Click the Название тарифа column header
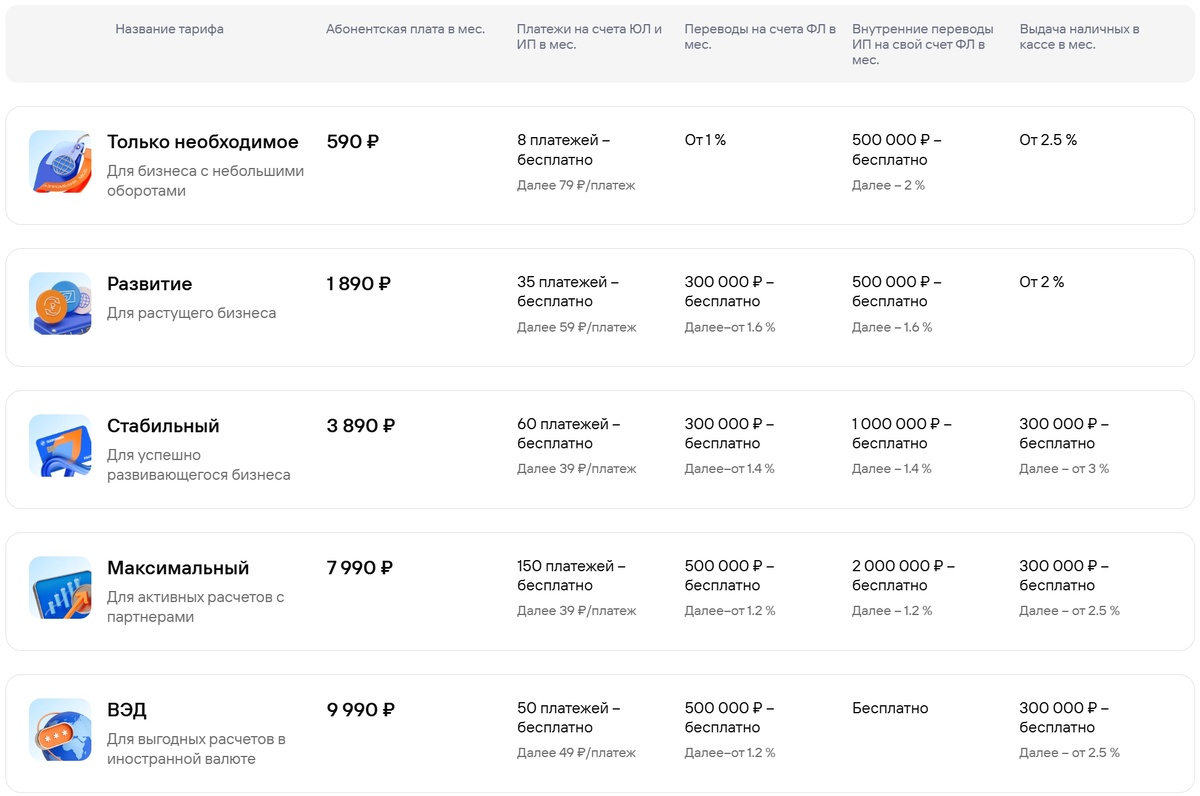 tap(169, 29)
